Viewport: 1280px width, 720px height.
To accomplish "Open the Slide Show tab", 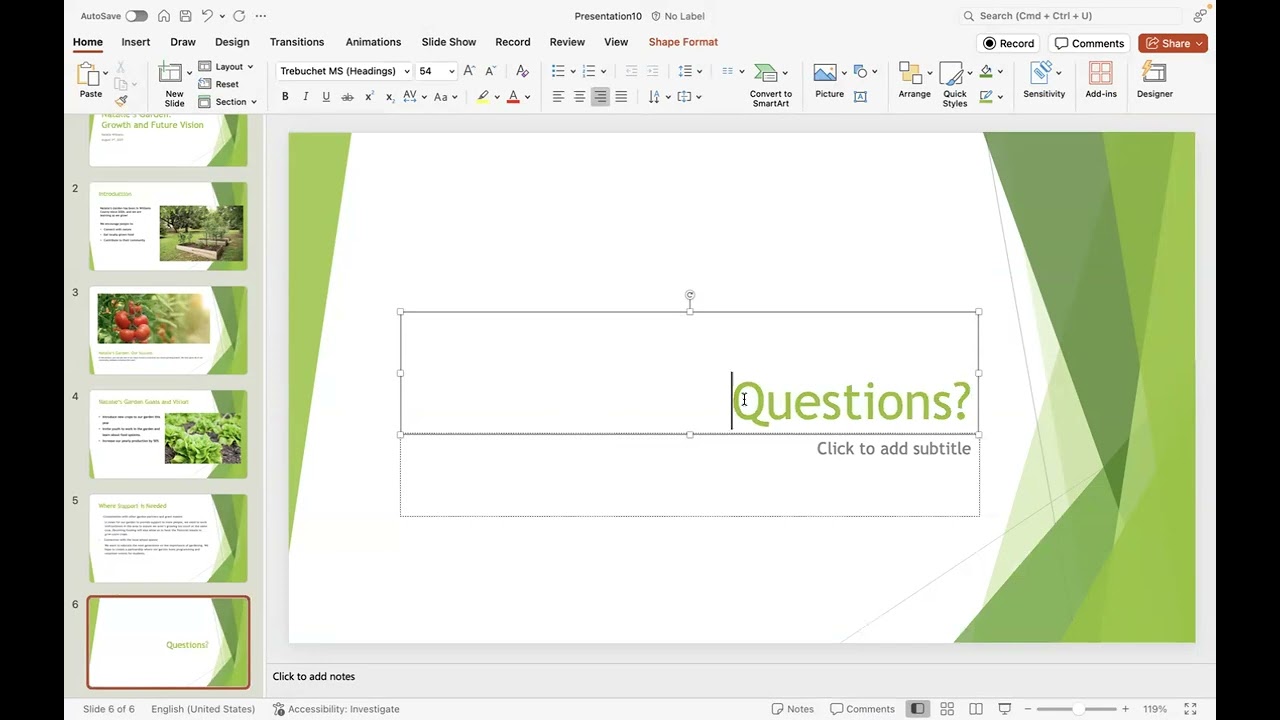I will pos(449,42).
